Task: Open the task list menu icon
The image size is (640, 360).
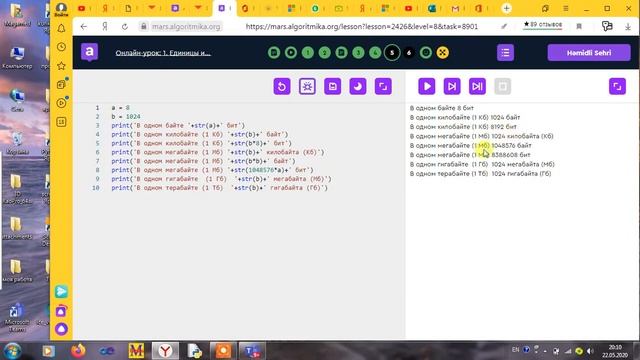Action: [505, 53]
